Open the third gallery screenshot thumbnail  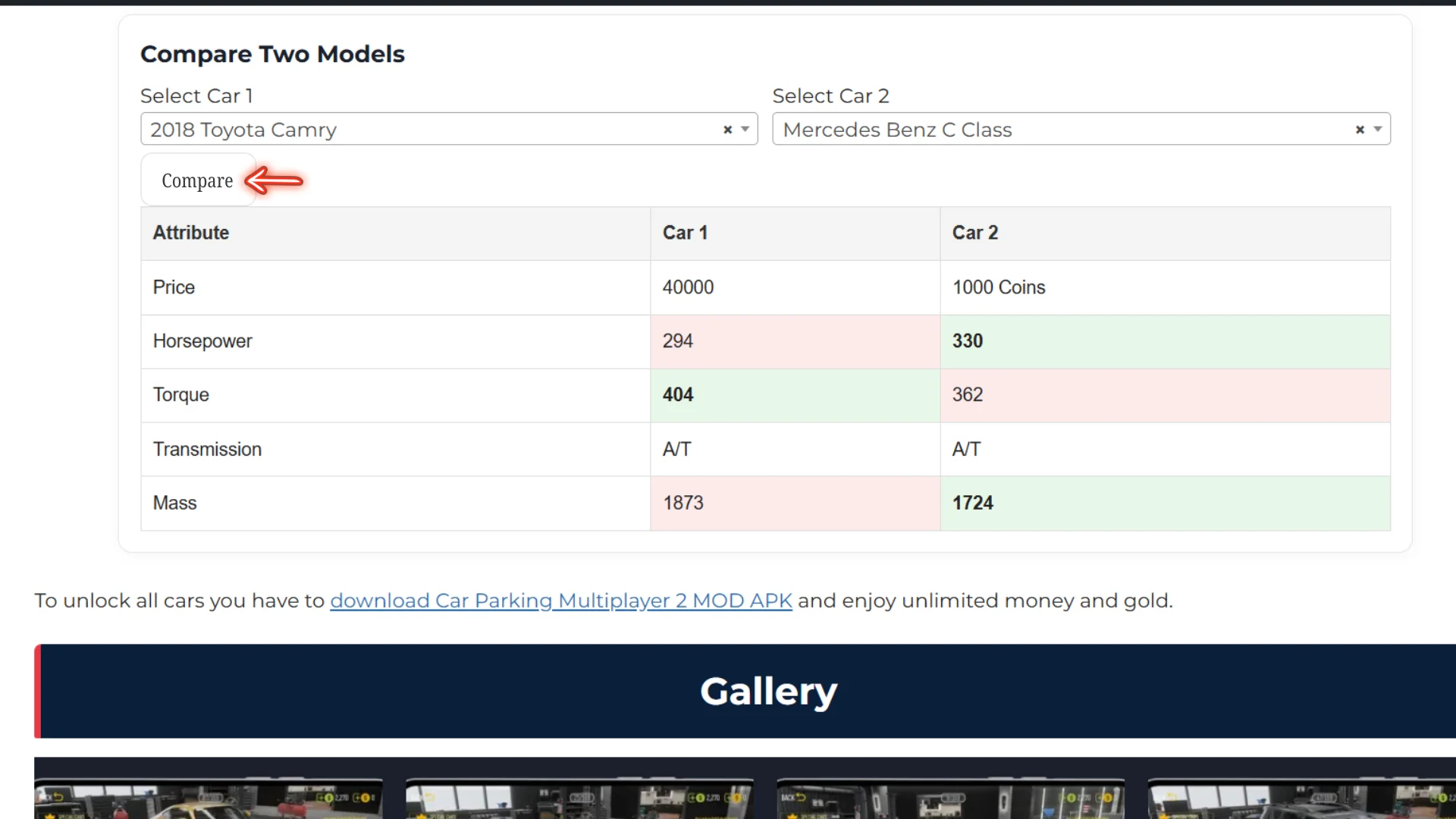click(949, 796)
